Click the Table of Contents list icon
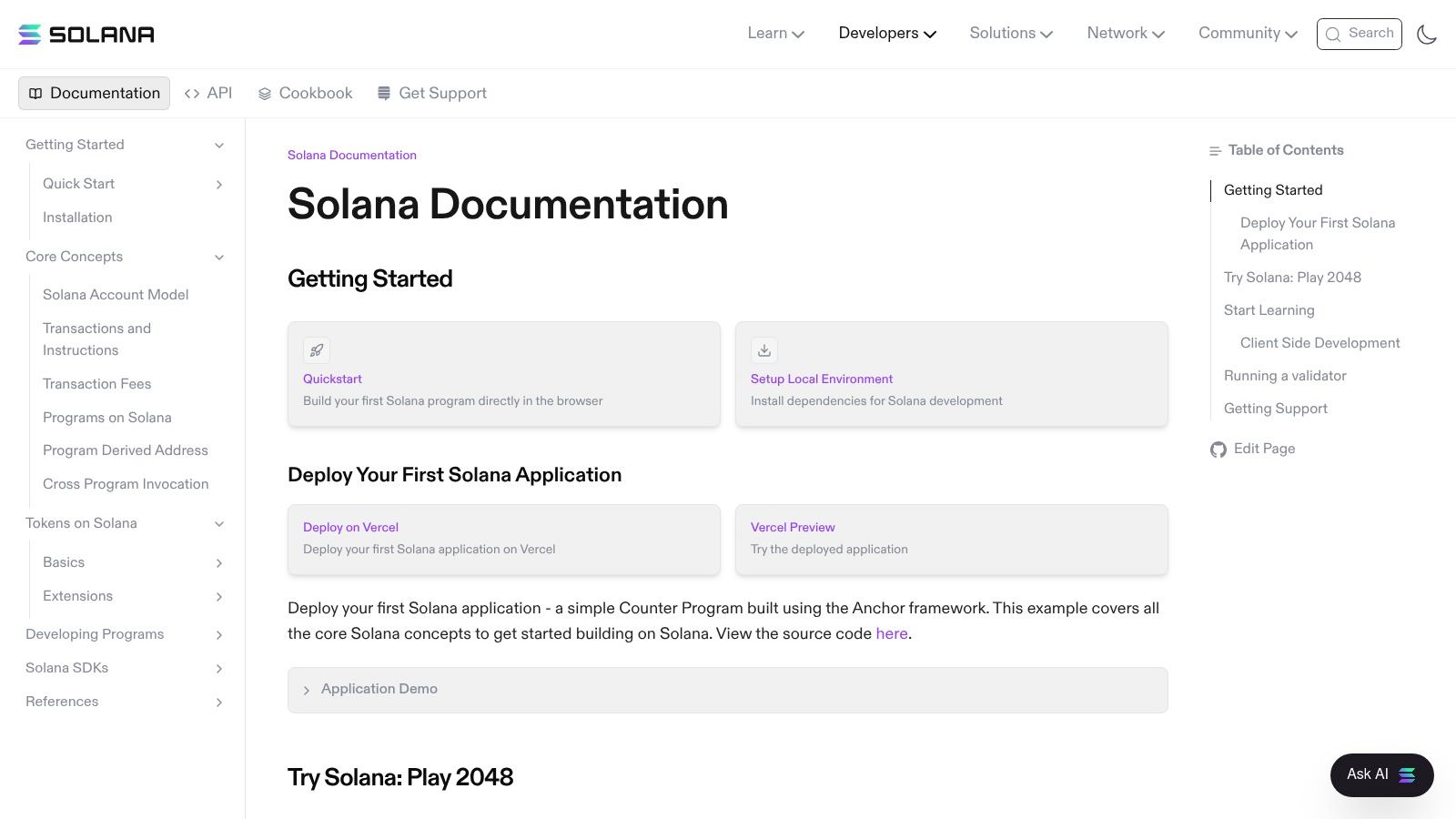Screen dimensions: 1456x819 [x=1215, y=151]
